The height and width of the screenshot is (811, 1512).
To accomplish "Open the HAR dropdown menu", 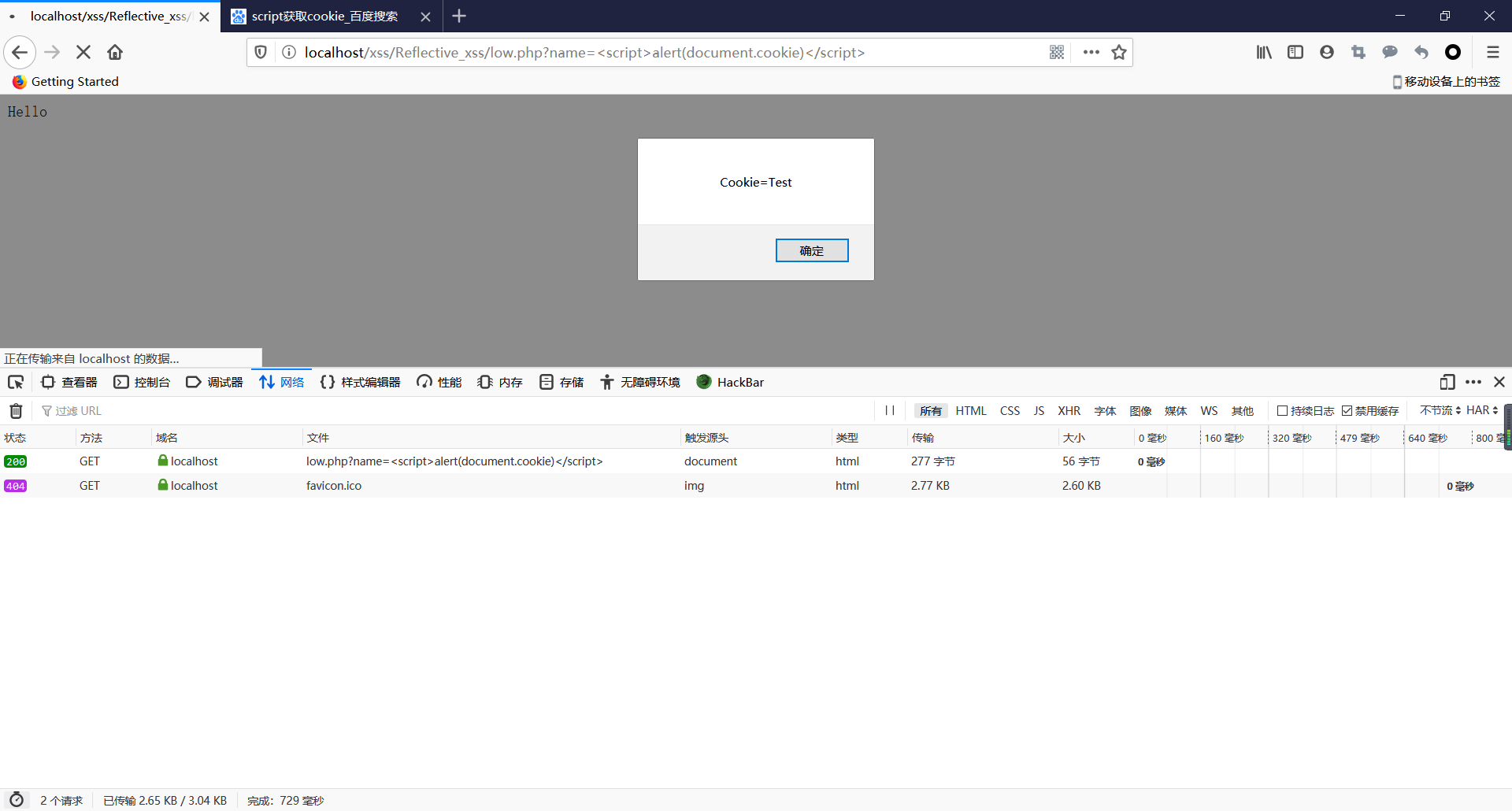I will coord(1482,411).
